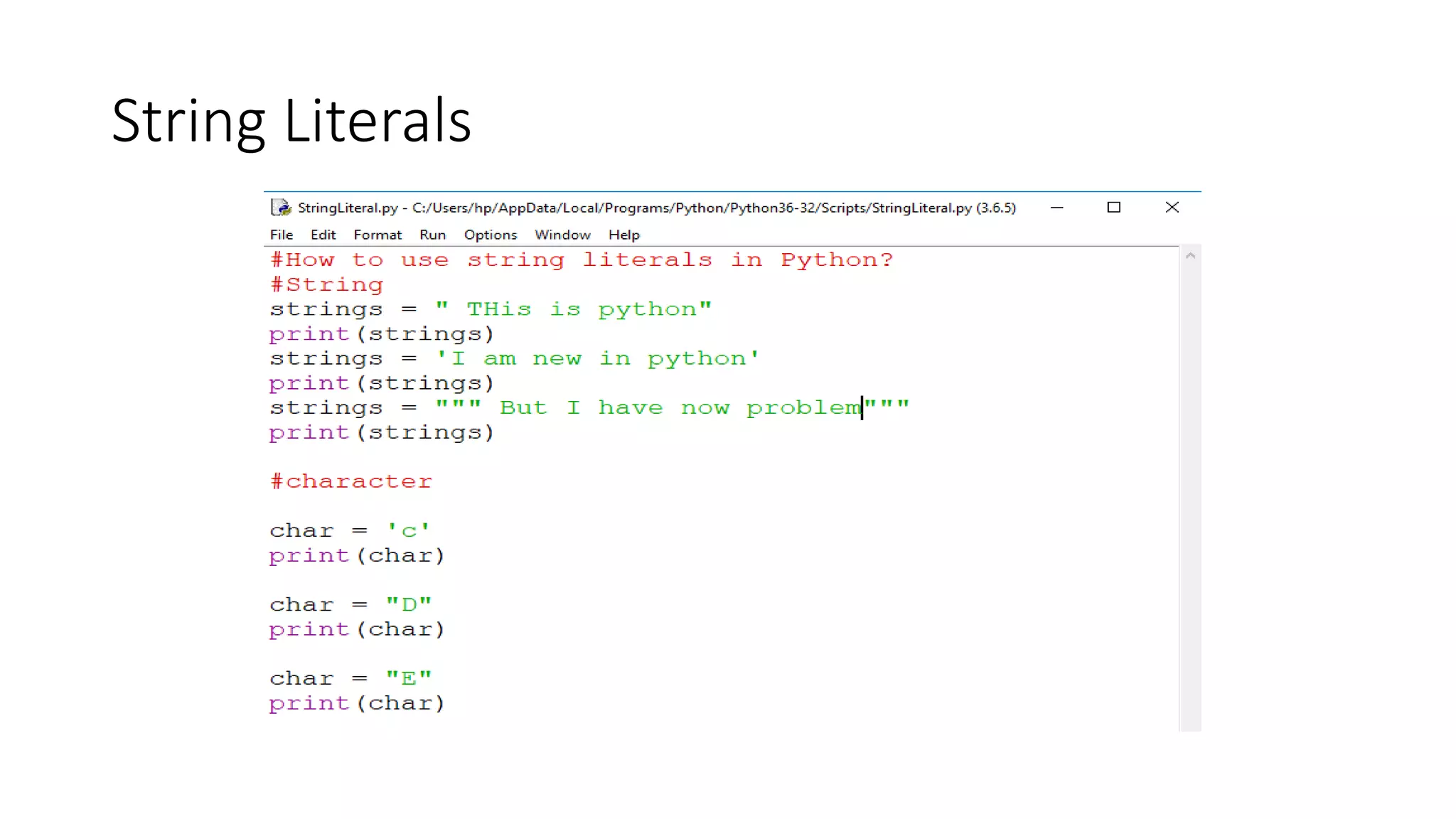This screenshot has width=1456, height=819.
Task: Open the Help menu
Action: [x=623, y=235]
